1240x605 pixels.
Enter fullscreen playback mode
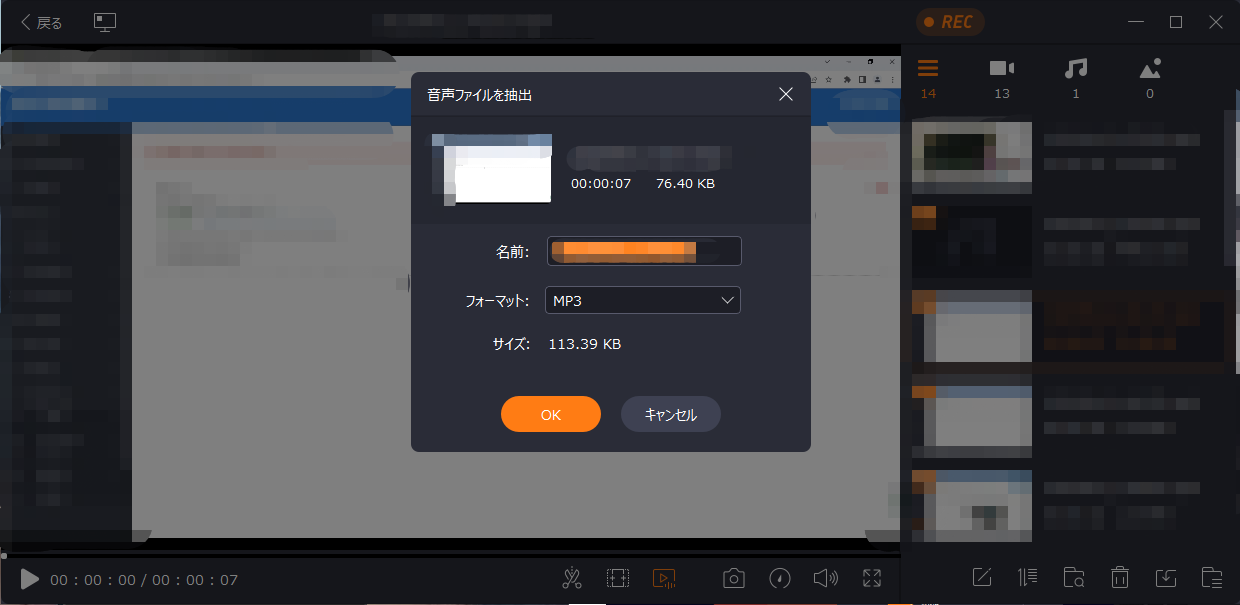tap(871, 578)
